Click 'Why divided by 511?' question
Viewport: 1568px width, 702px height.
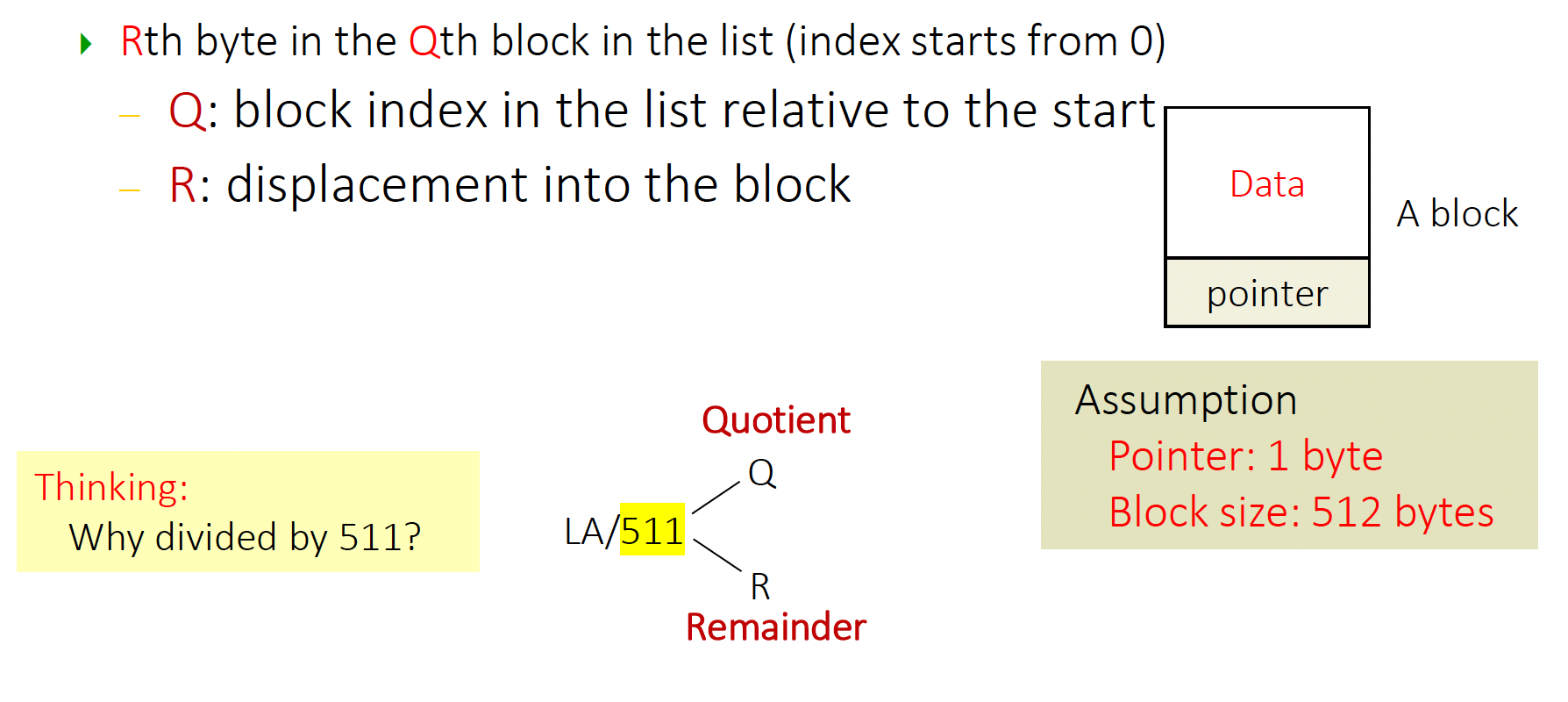point(246,537)
